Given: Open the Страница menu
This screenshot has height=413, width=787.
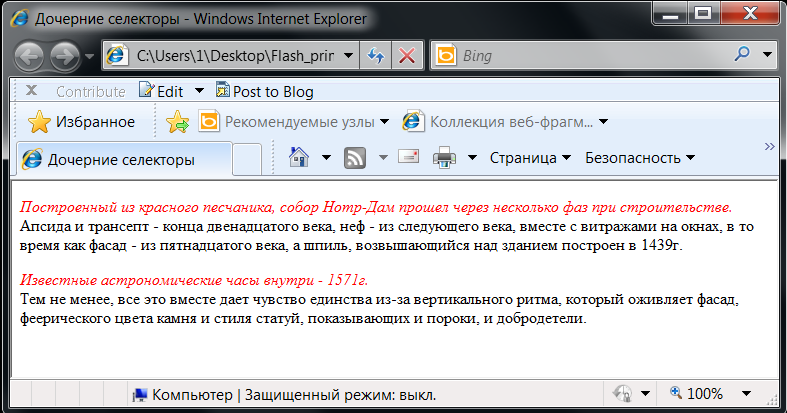Looking at the screenshot, I should (x=531, y=158).
